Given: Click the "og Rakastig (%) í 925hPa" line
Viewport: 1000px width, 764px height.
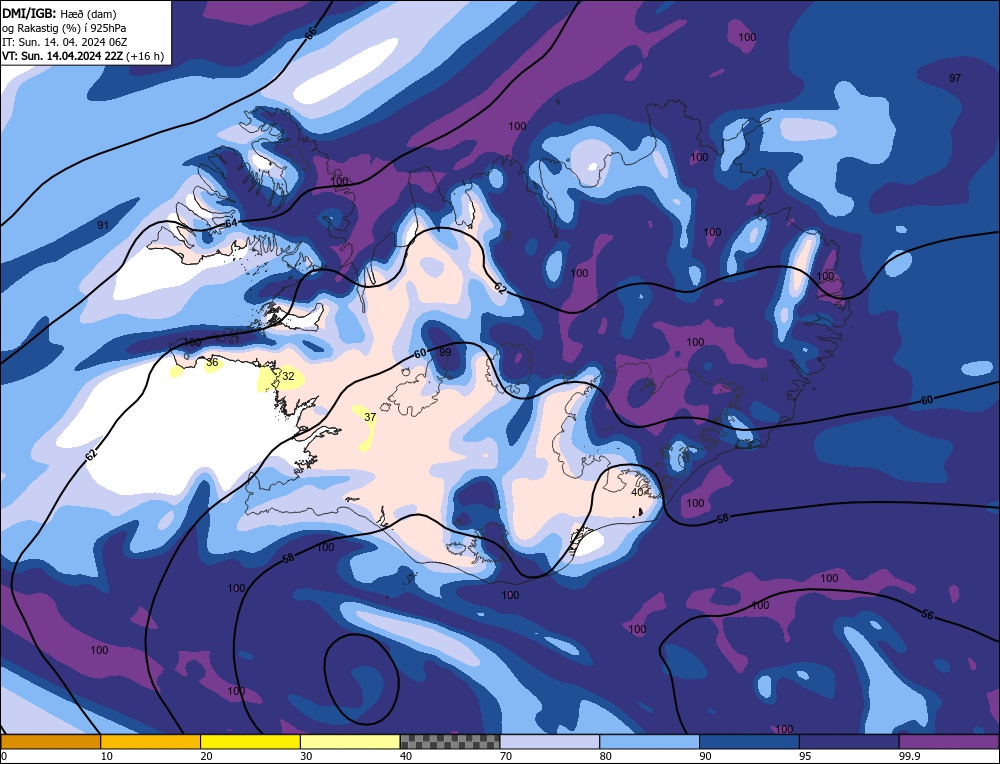Looking at the screenshot, I should [64, 28].
